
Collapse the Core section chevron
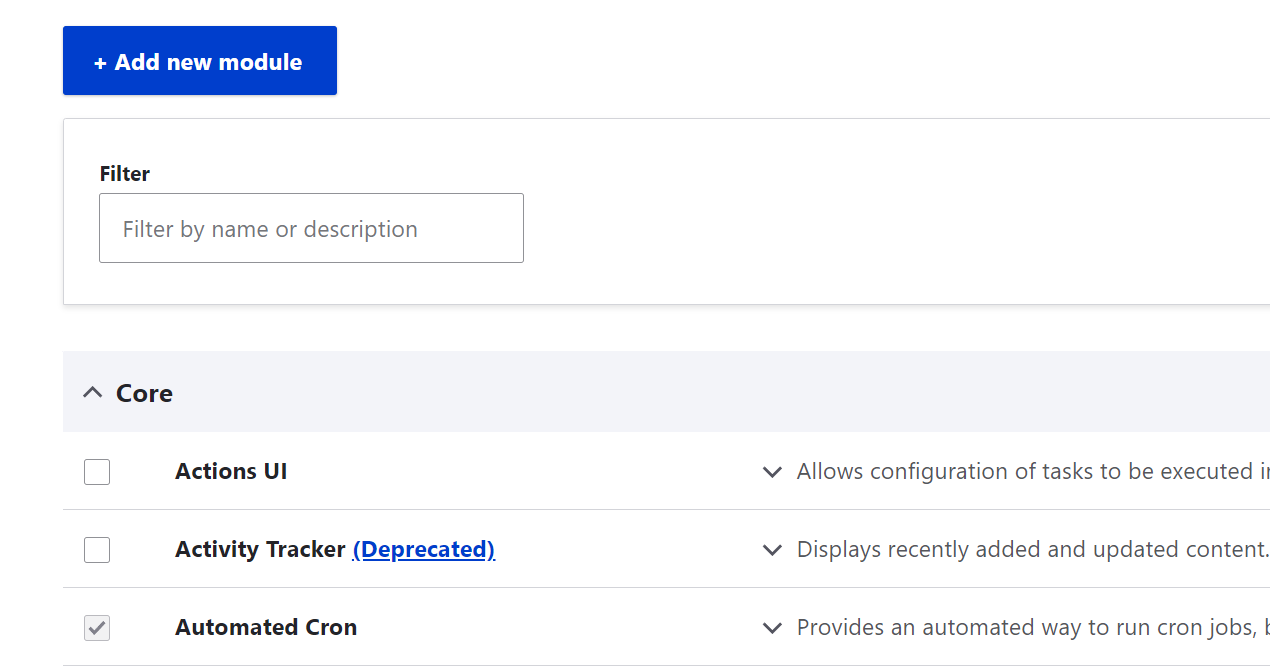click(x=92, y=393)
